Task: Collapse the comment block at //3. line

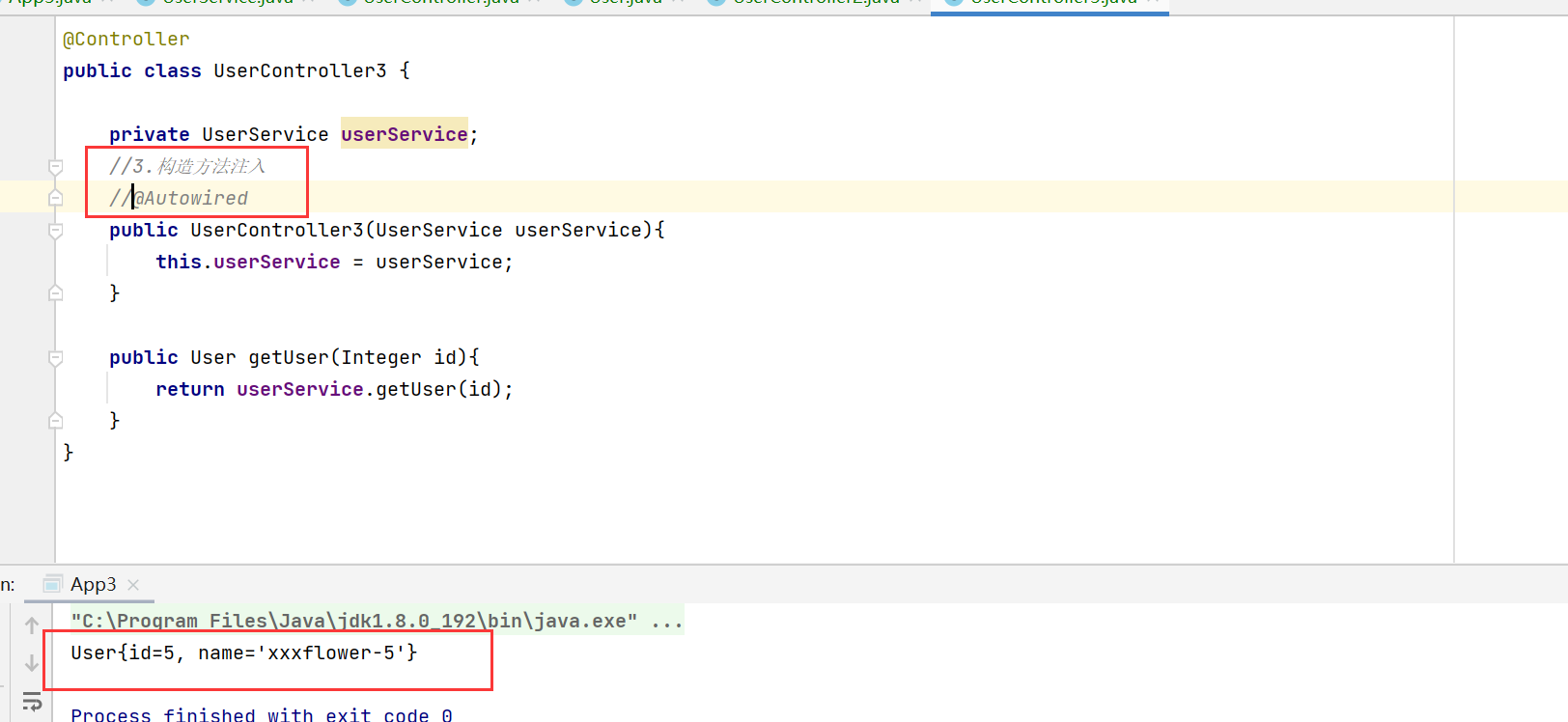Action: 56,167
